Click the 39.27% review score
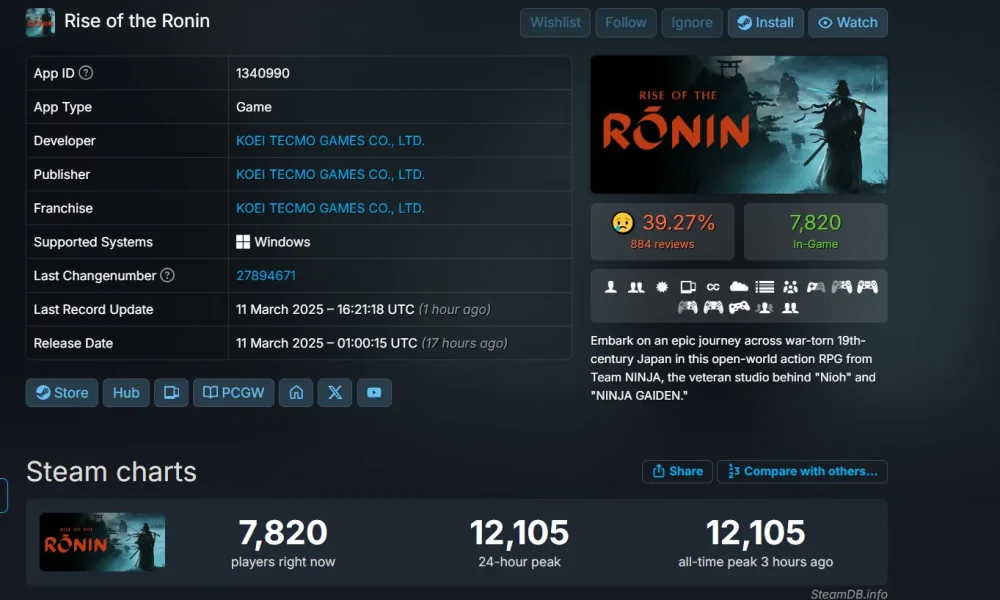The height and width of the screenshot is (600, 1000). 679,223
